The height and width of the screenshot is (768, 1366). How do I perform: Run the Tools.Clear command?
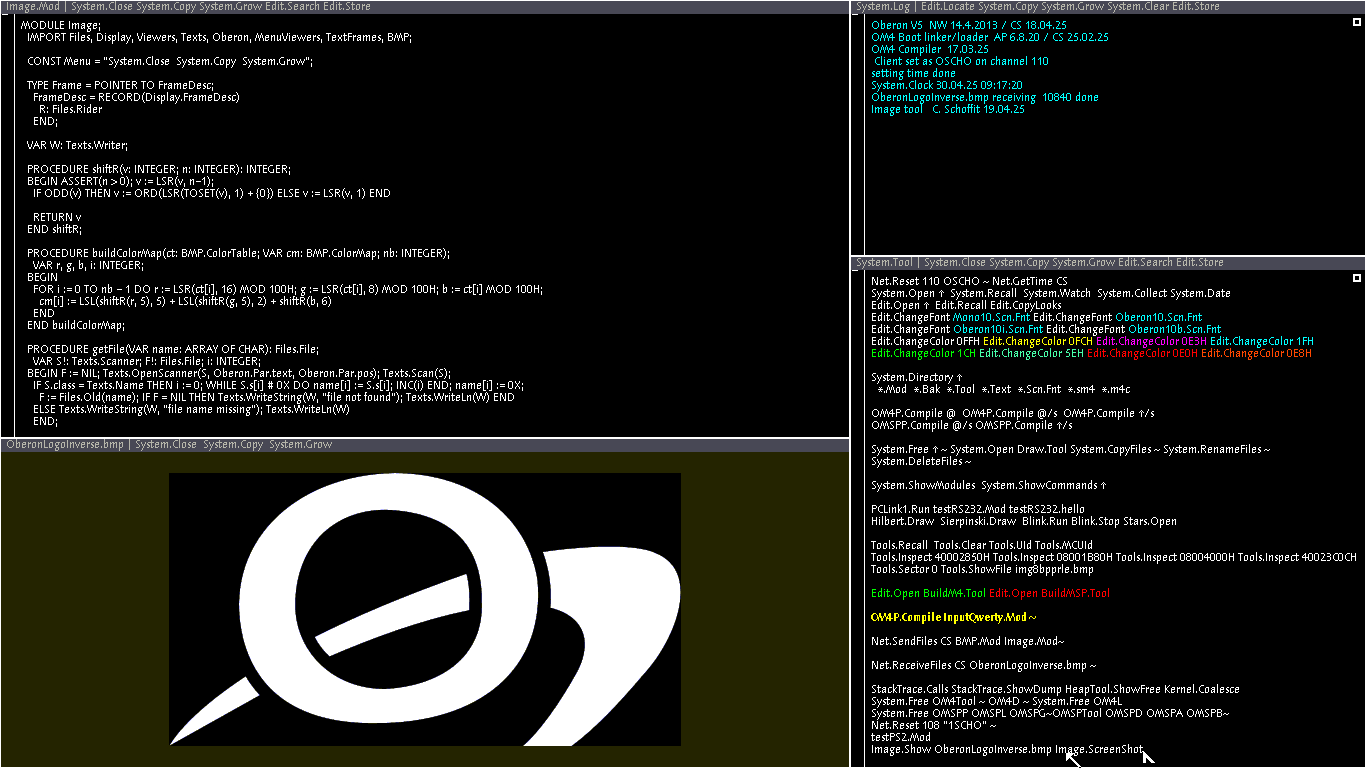tap(961, 546)
